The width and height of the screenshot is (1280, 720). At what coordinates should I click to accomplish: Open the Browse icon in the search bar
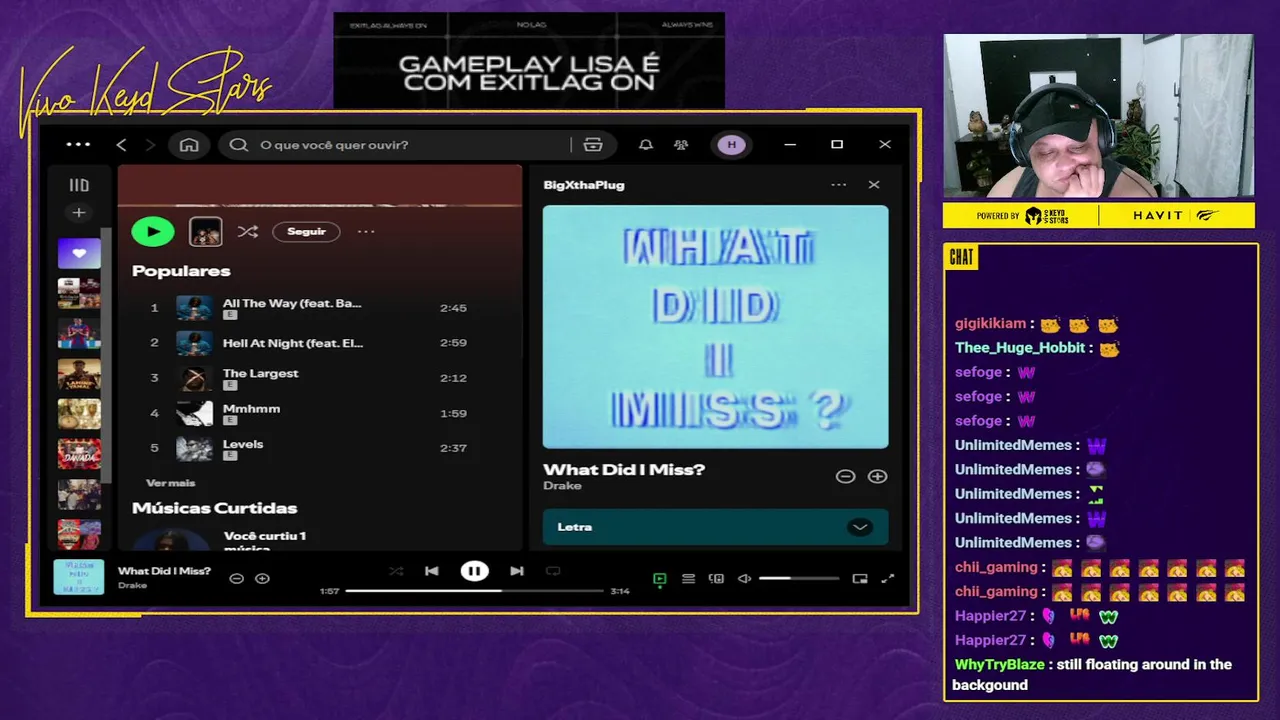(593, 145)
